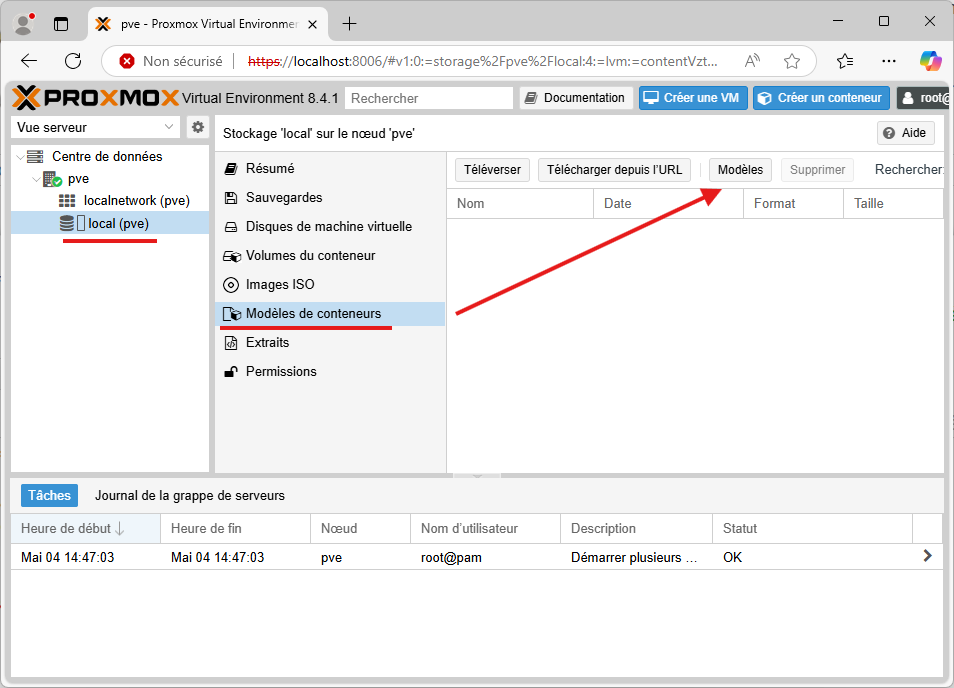Click the Démarrer plusieurs task description

point(633,557)
